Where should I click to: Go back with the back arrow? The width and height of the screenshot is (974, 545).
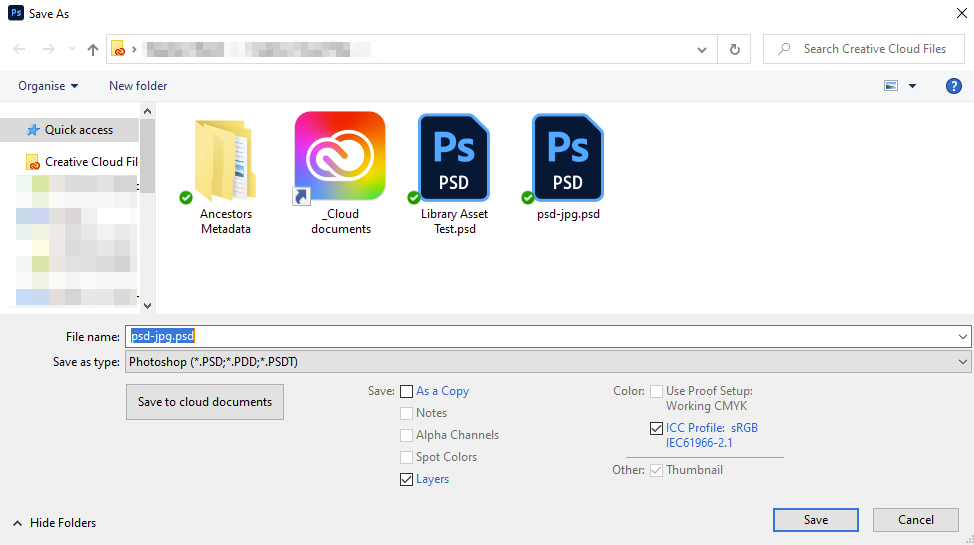point(19,49)
